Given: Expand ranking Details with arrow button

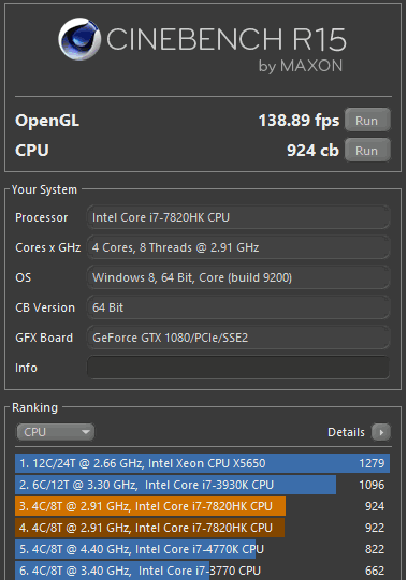Looking at the screenshot, I should pos(381,432).
